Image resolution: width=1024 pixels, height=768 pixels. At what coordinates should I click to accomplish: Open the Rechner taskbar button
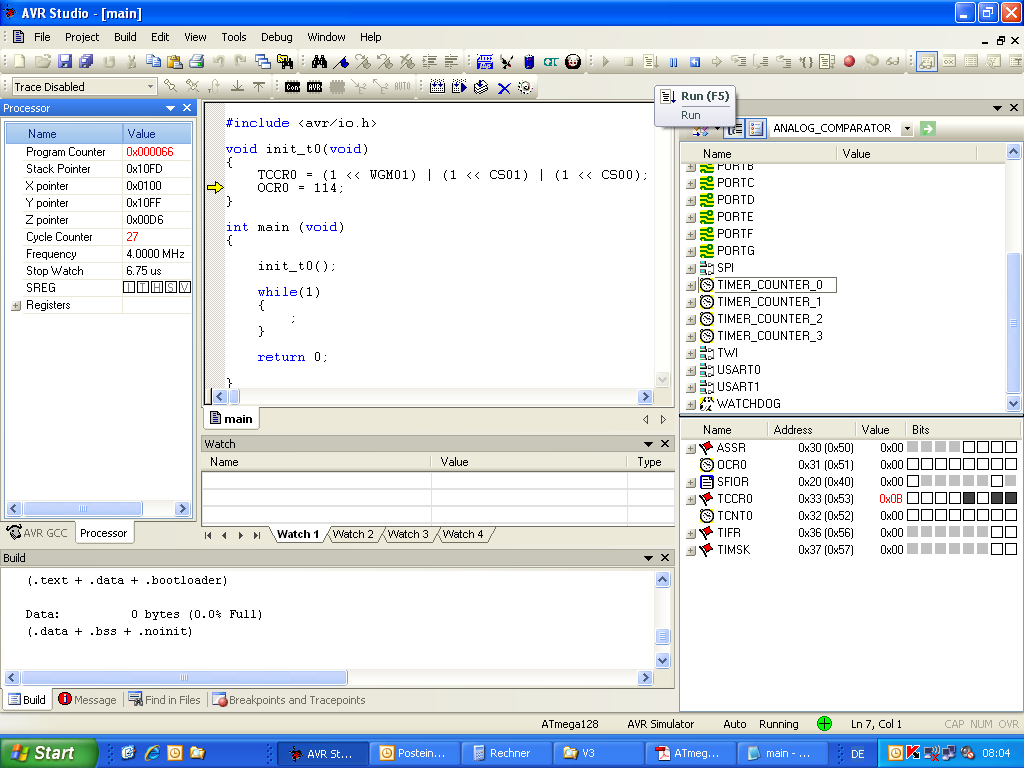505,753
